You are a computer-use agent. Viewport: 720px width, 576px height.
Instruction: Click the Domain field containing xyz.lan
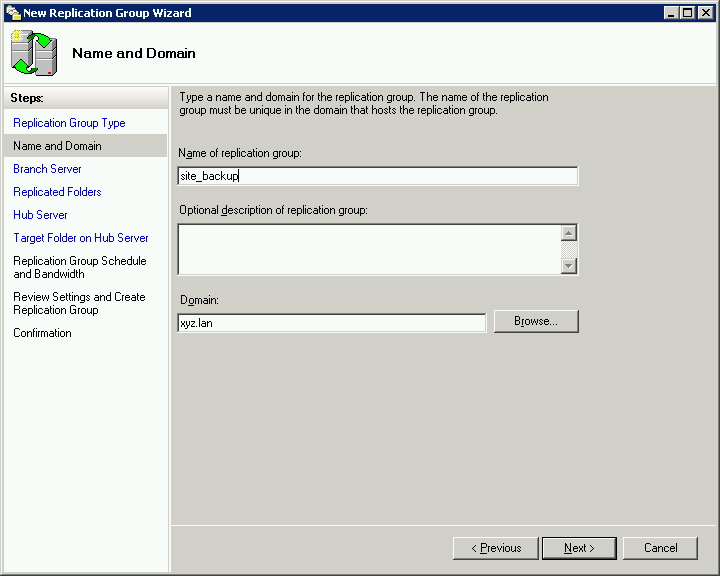[x=331, y=323]
